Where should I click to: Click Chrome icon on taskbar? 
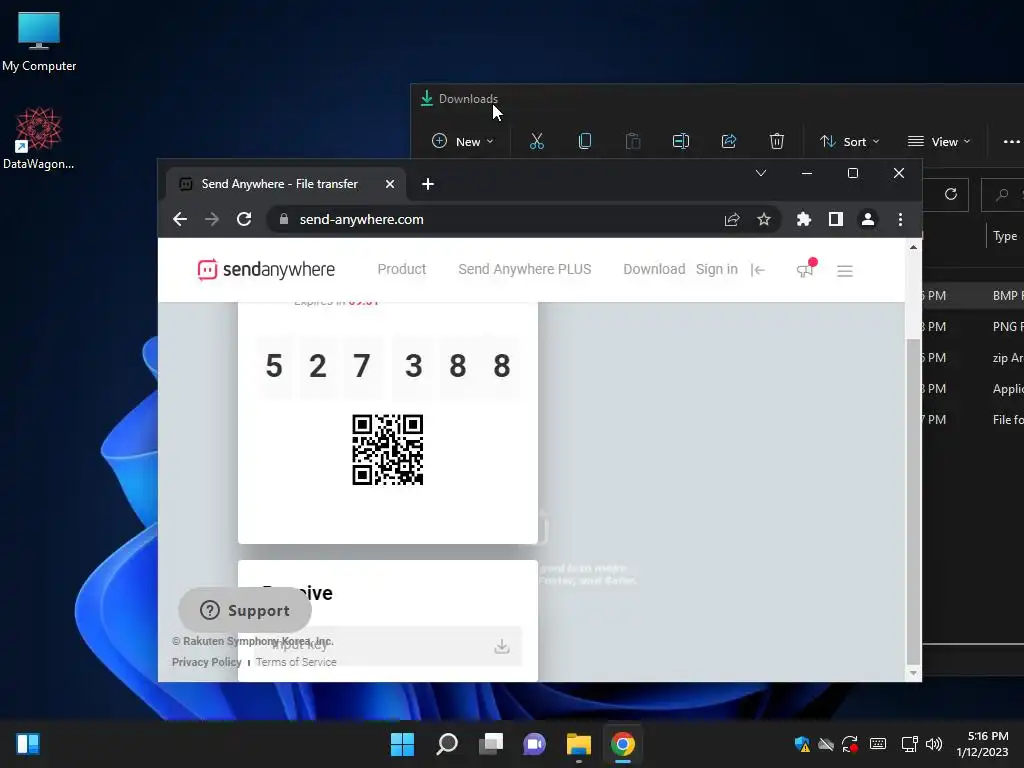click(x=623, y=744)
